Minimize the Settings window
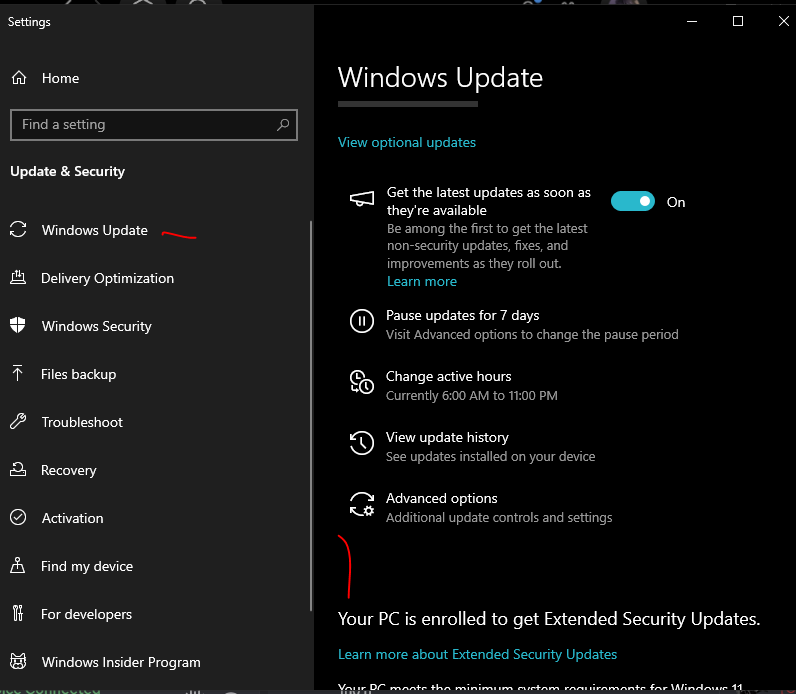 point(691,21)
